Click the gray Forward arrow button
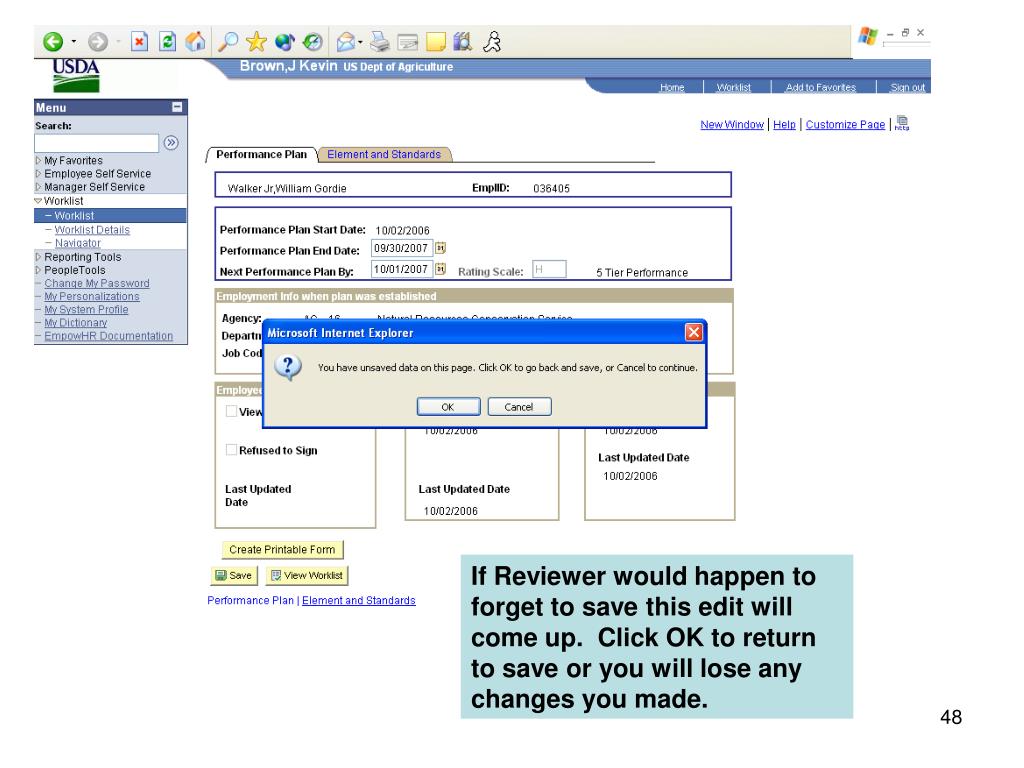 point(98,42)
